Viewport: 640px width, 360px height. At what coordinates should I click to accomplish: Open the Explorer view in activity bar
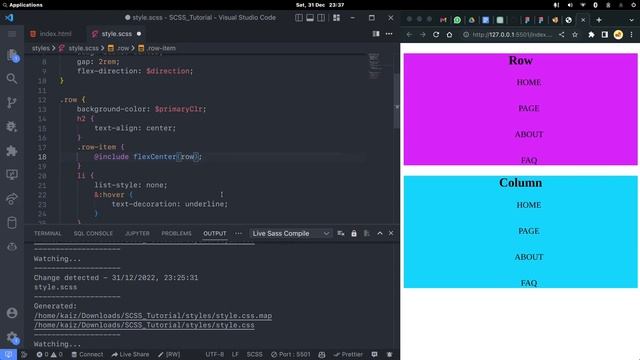[12, 55]
